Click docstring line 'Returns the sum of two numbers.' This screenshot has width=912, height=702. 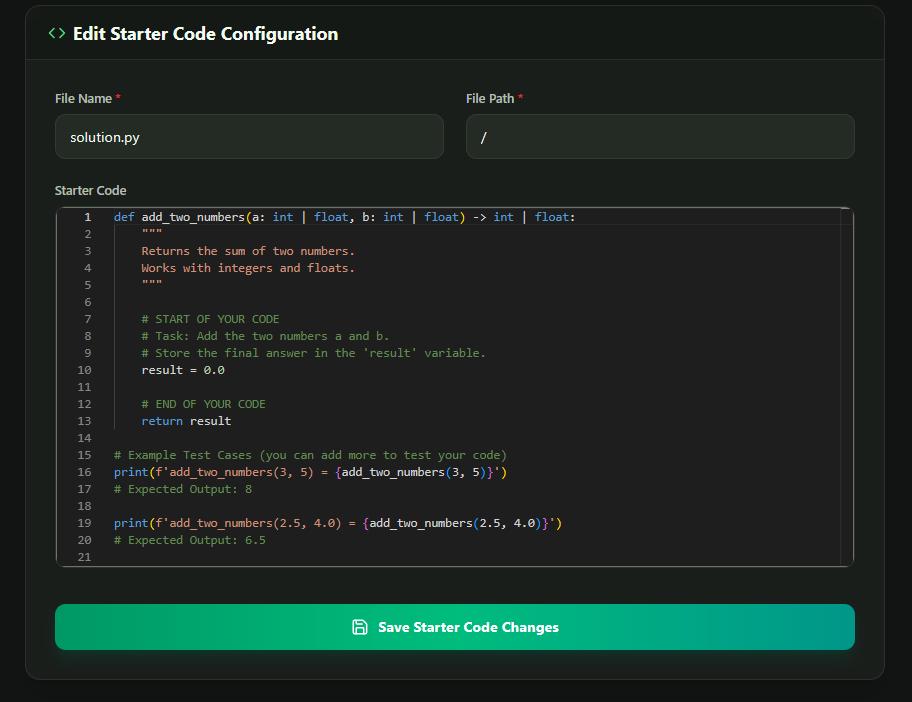click(248, 251)
